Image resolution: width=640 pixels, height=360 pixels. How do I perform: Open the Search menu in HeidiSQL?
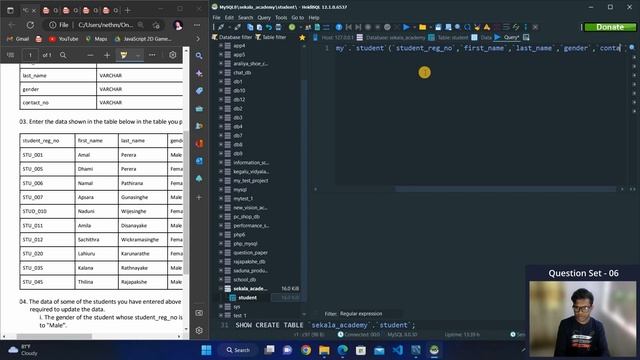click(246, 18)
